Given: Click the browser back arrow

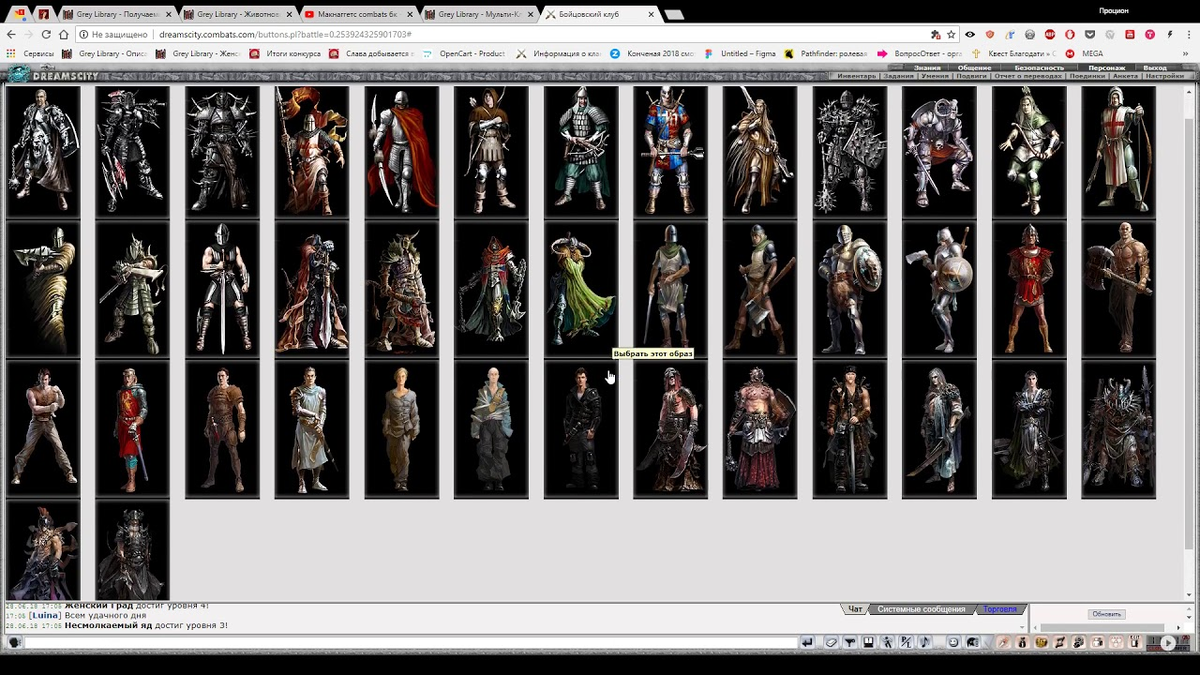Looking at the screenshot, I should point(11,34).
